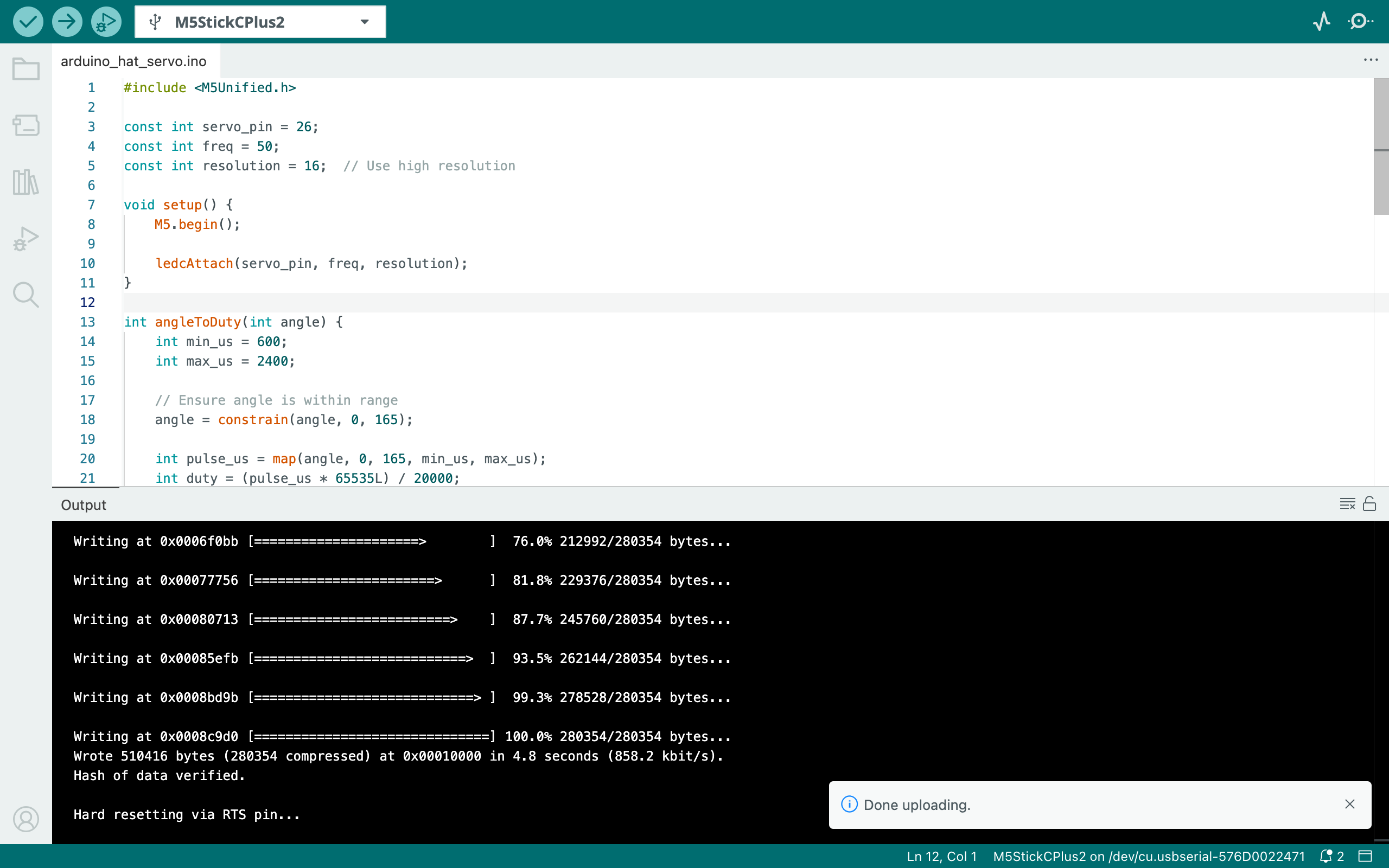The width and height of the screenshot is (1389, 868).
Task: Click the Upload arrow button
Action: coord(67,22)
